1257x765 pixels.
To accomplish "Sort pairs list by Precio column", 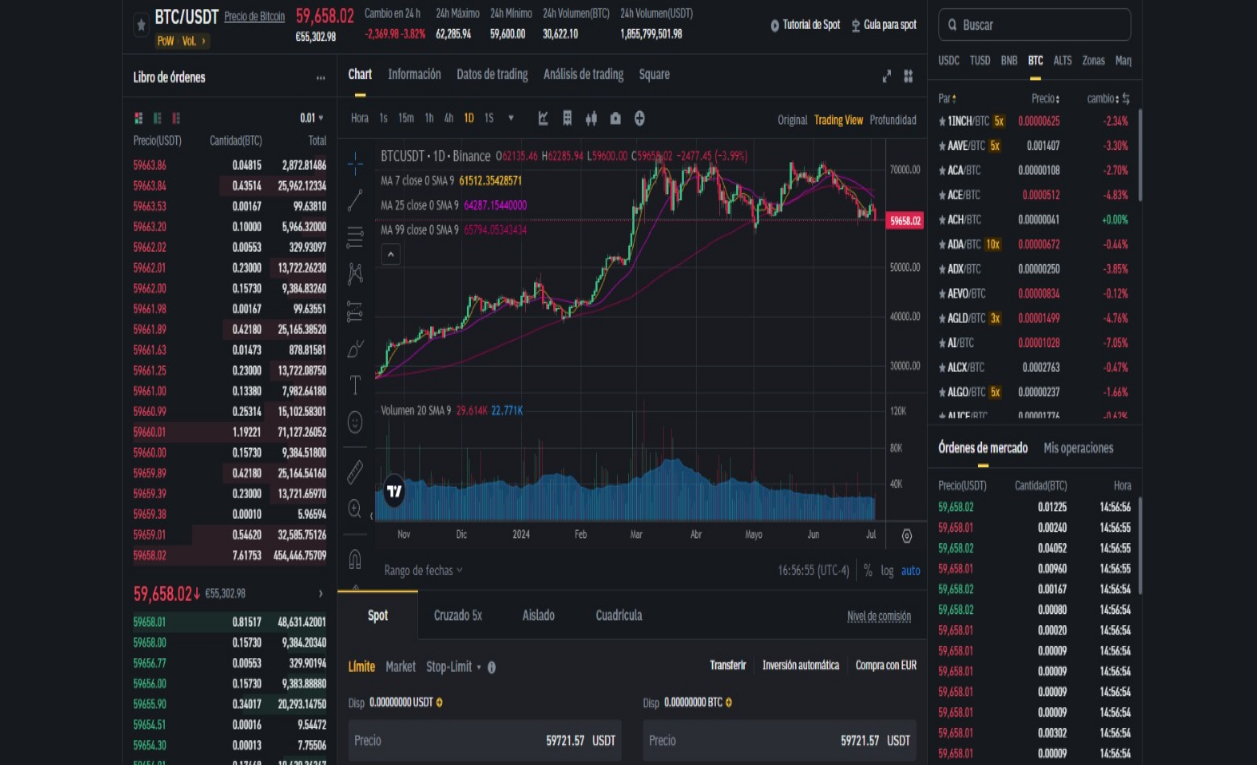I will (1045, 99).
